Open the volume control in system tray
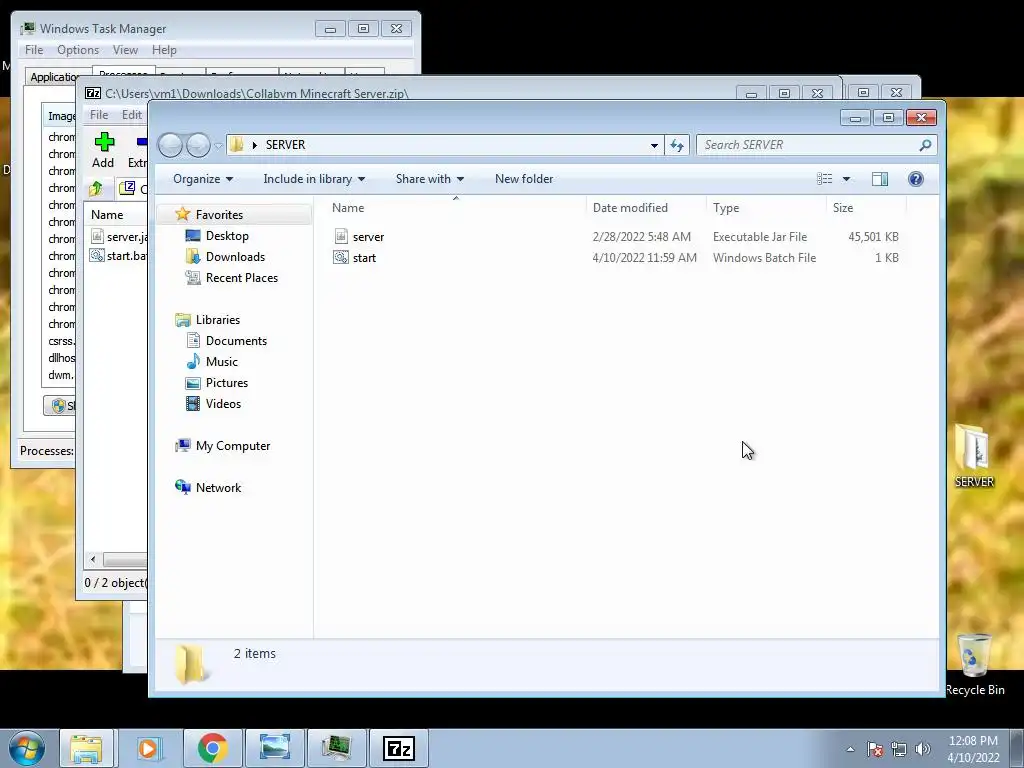Image resolution: width=1024 pixels, height=768 pixels. [x=923, y=749]
